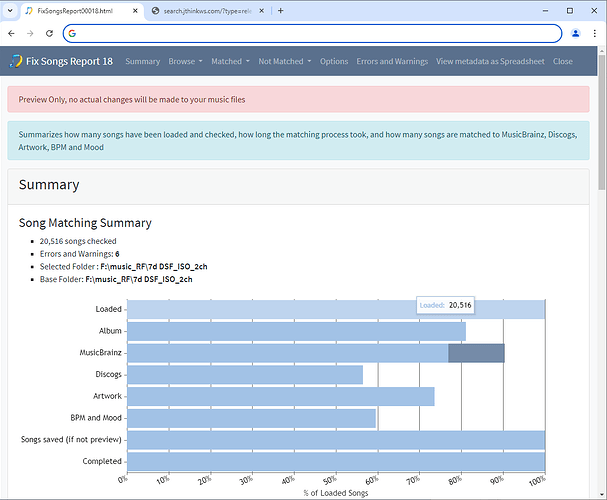Click the BPM and Mood bar
The image size is (607, 500).
[252, 418]
